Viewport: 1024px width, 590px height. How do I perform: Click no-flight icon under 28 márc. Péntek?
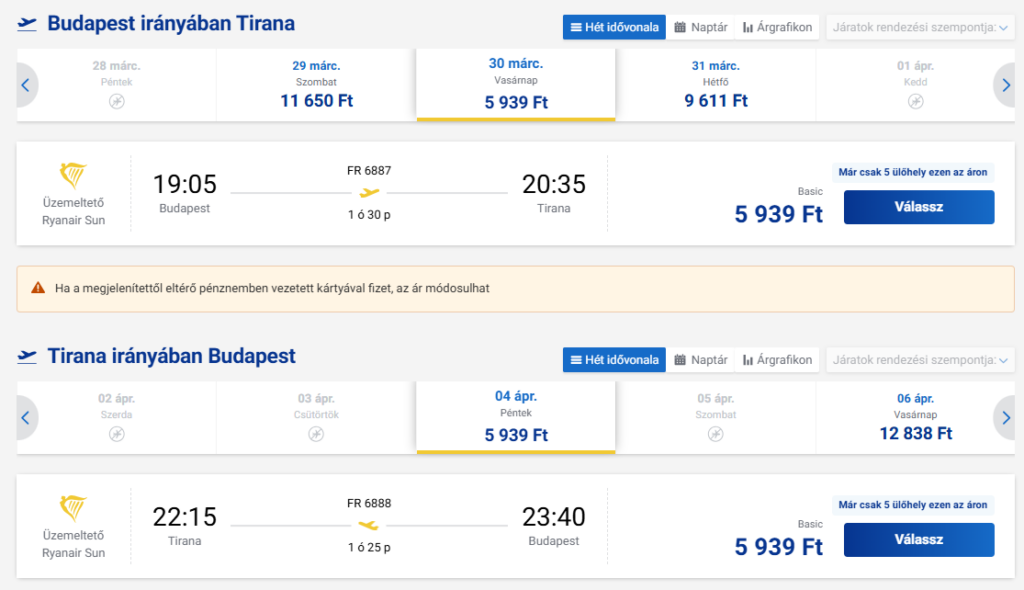[117, 101]
